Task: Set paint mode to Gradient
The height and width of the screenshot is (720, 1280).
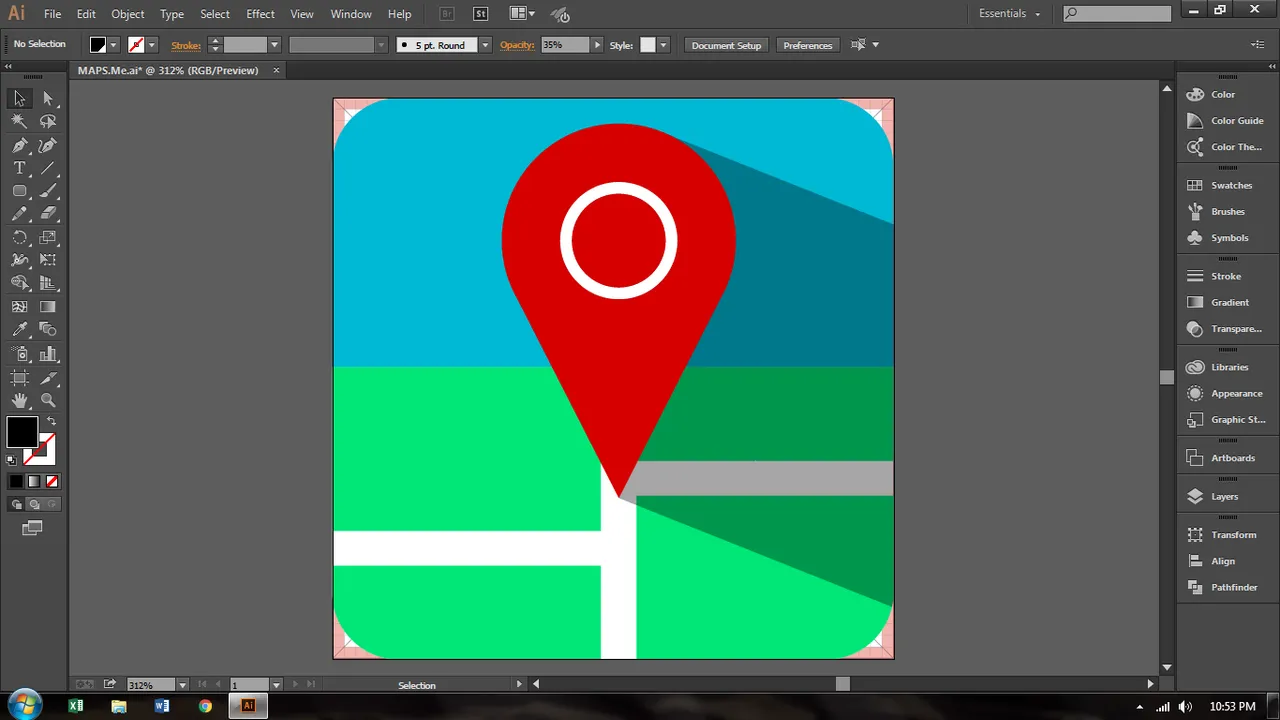Action: click(34, 482)
